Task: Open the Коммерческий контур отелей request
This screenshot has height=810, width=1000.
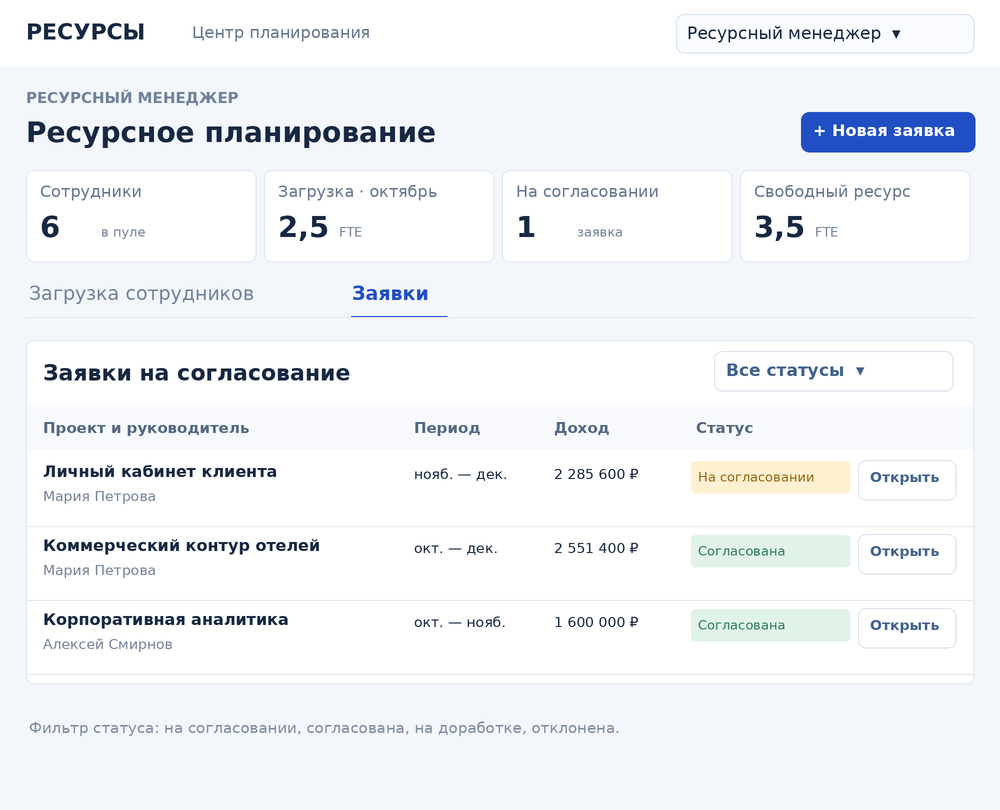Action: point(906,552)
